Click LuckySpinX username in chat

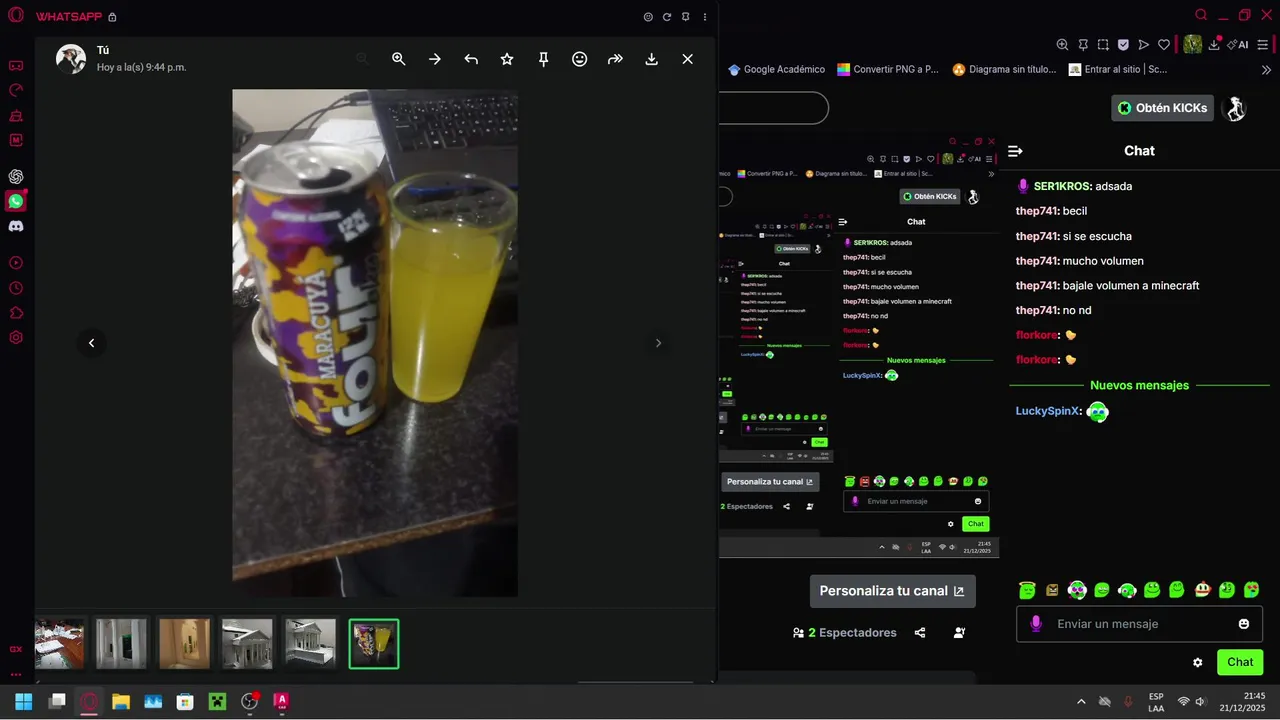click(x=1047, y=411)
